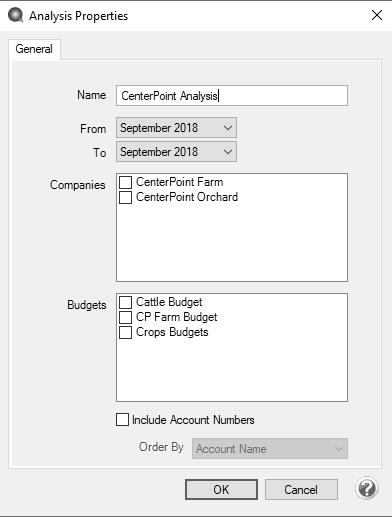
Task: Confirm with the OK button
Action: tap(221, 489)
